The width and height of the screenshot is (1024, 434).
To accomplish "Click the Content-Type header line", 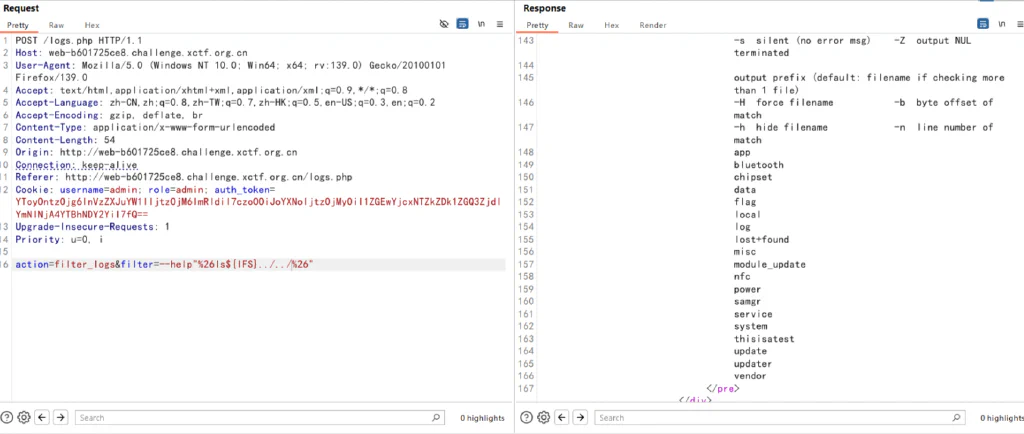I will click(145, 128).
